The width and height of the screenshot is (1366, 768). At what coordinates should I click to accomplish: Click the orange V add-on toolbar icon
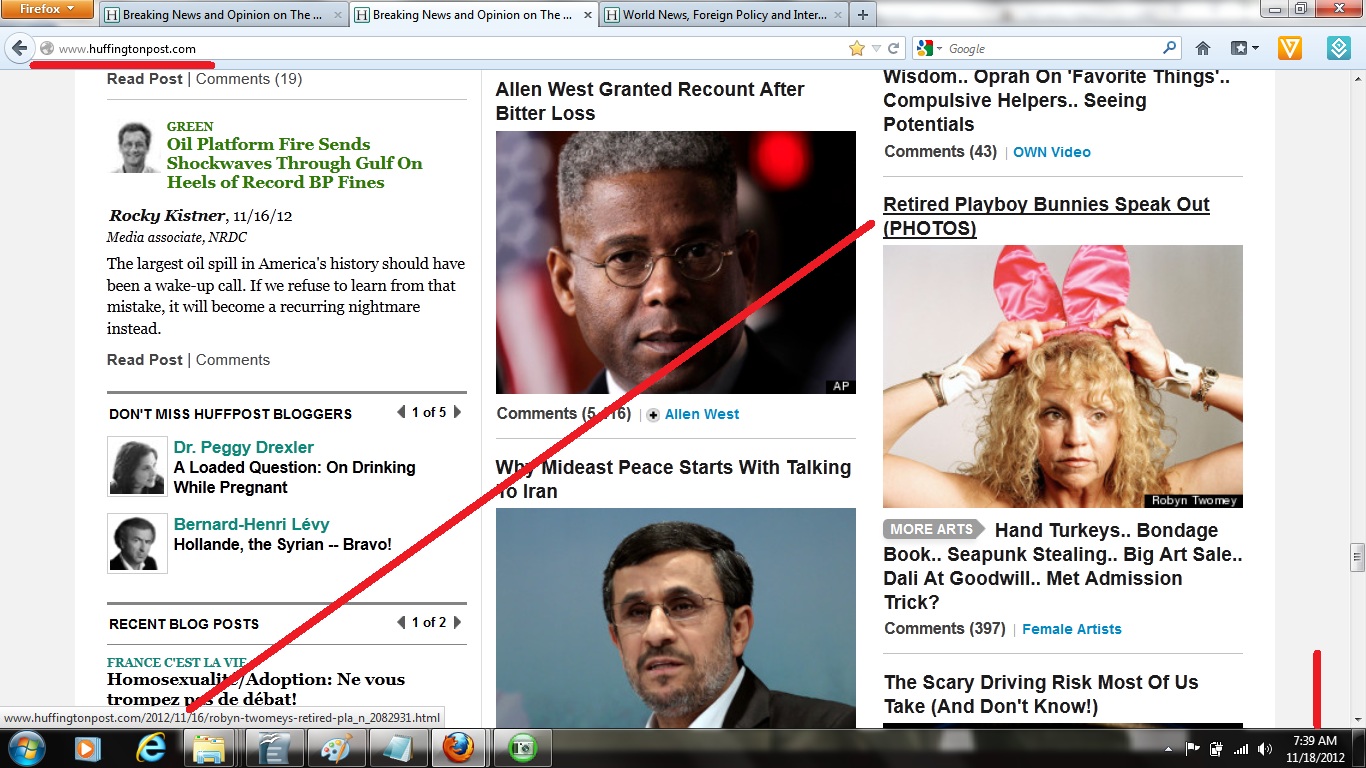point(1290,48)
